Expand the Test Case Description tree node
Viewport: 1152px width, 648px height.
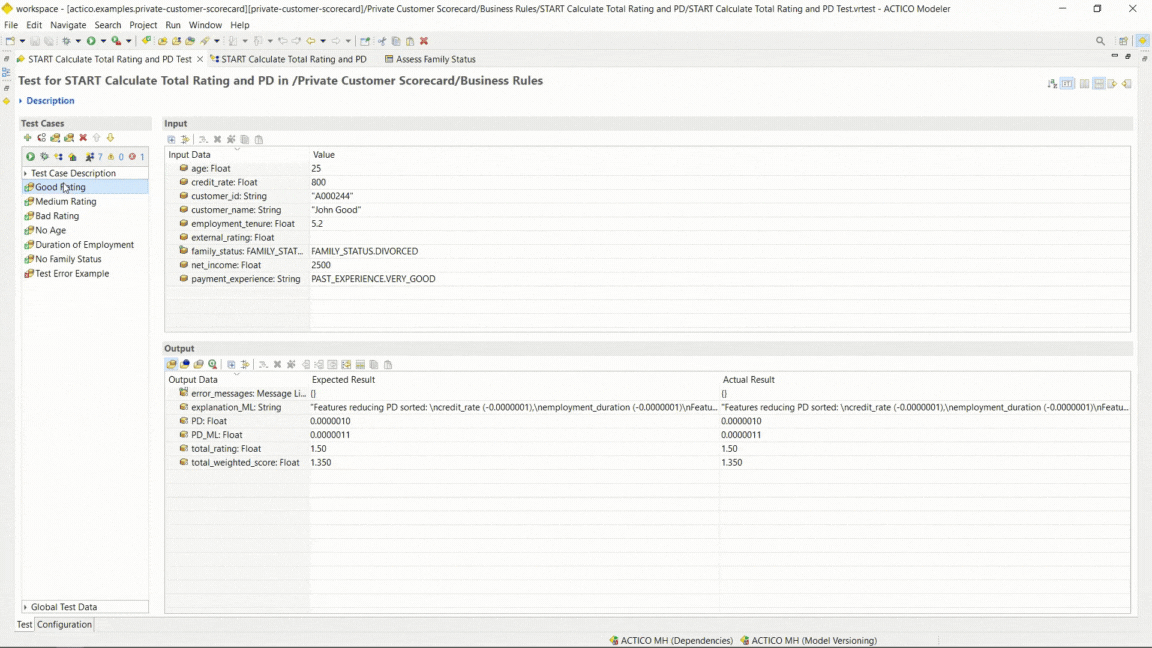25,173
